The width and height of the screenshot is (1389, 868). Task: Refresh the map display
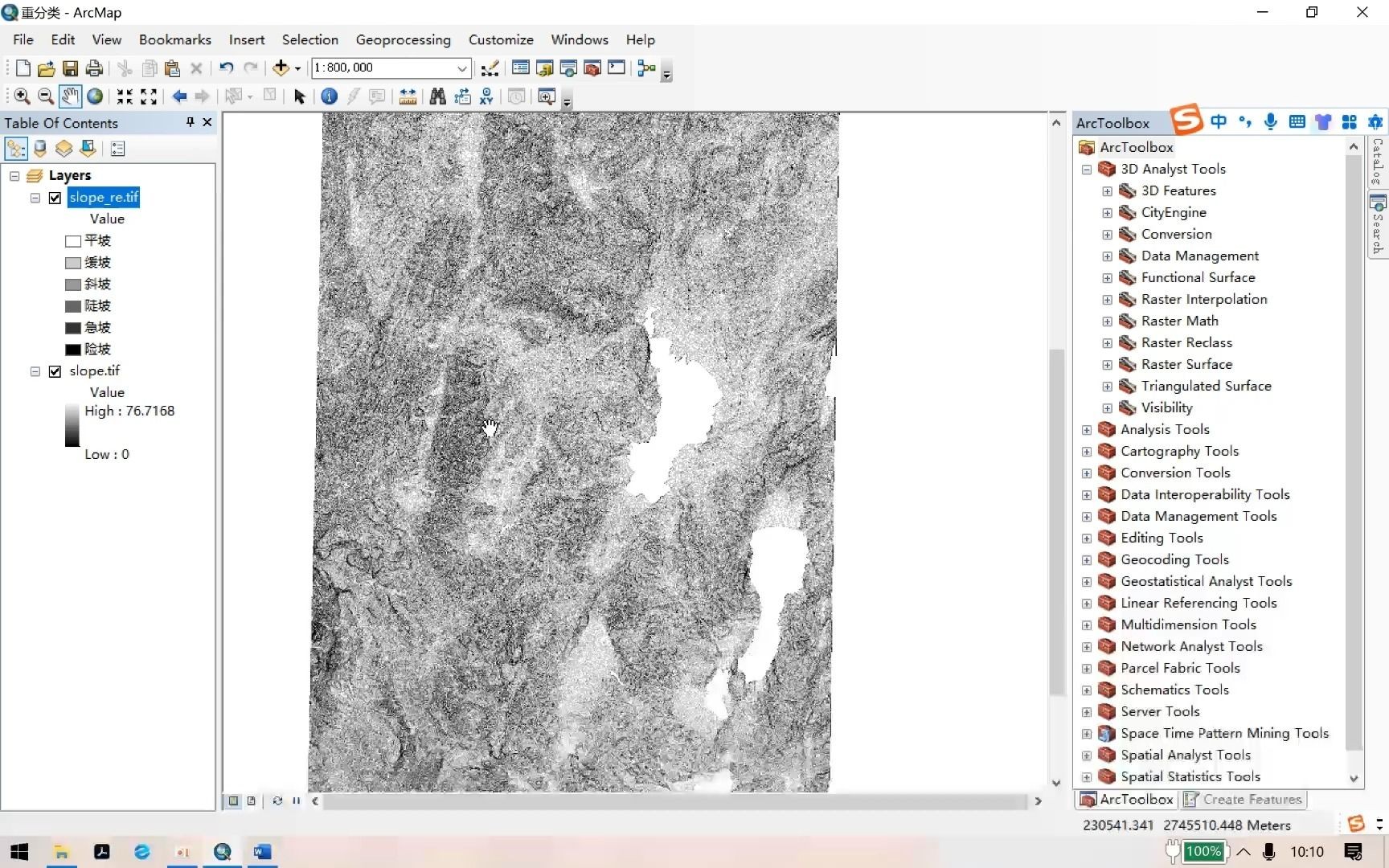[x=278, y=801]
